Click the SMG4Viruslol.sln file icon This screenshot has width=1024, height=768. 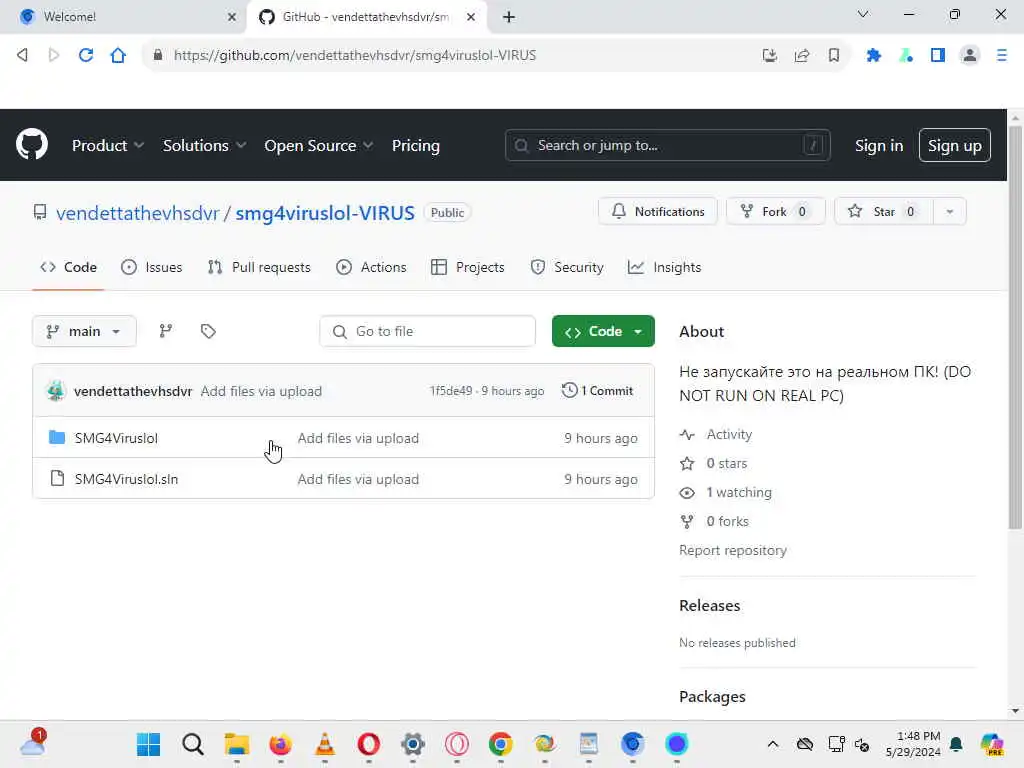pos(57,478)
